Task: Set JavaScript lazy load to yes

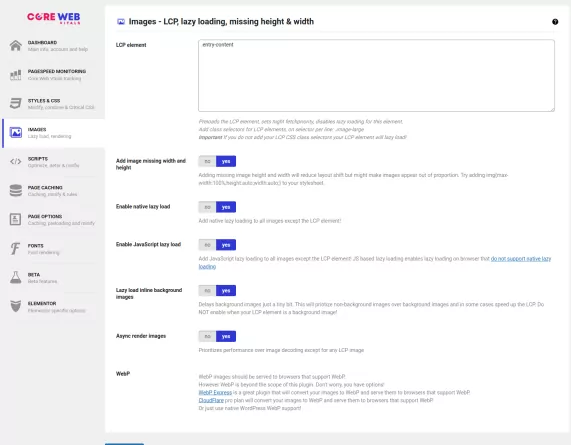Action: coord(226,245)
